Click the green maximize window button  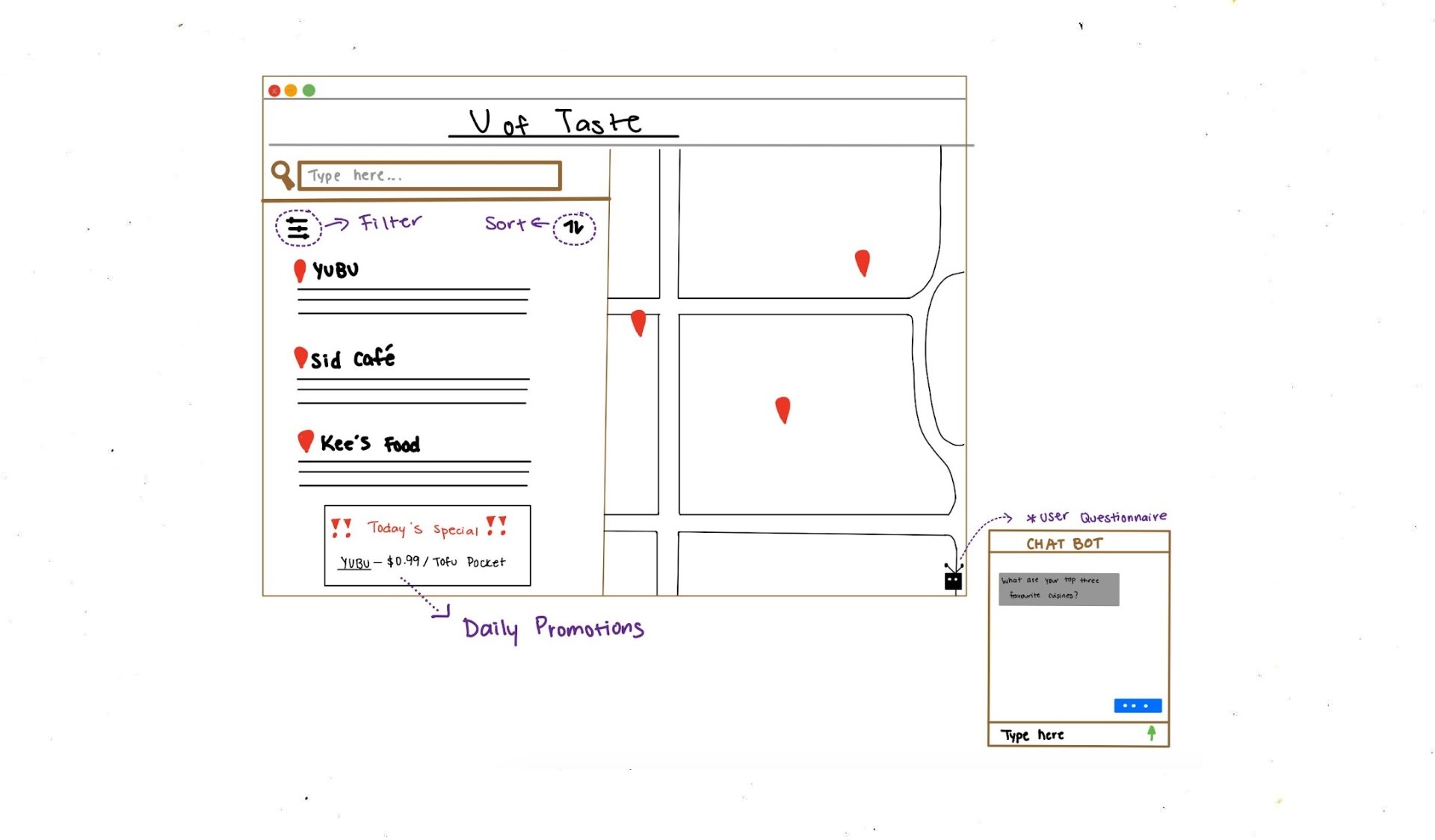tap(309, 90)
